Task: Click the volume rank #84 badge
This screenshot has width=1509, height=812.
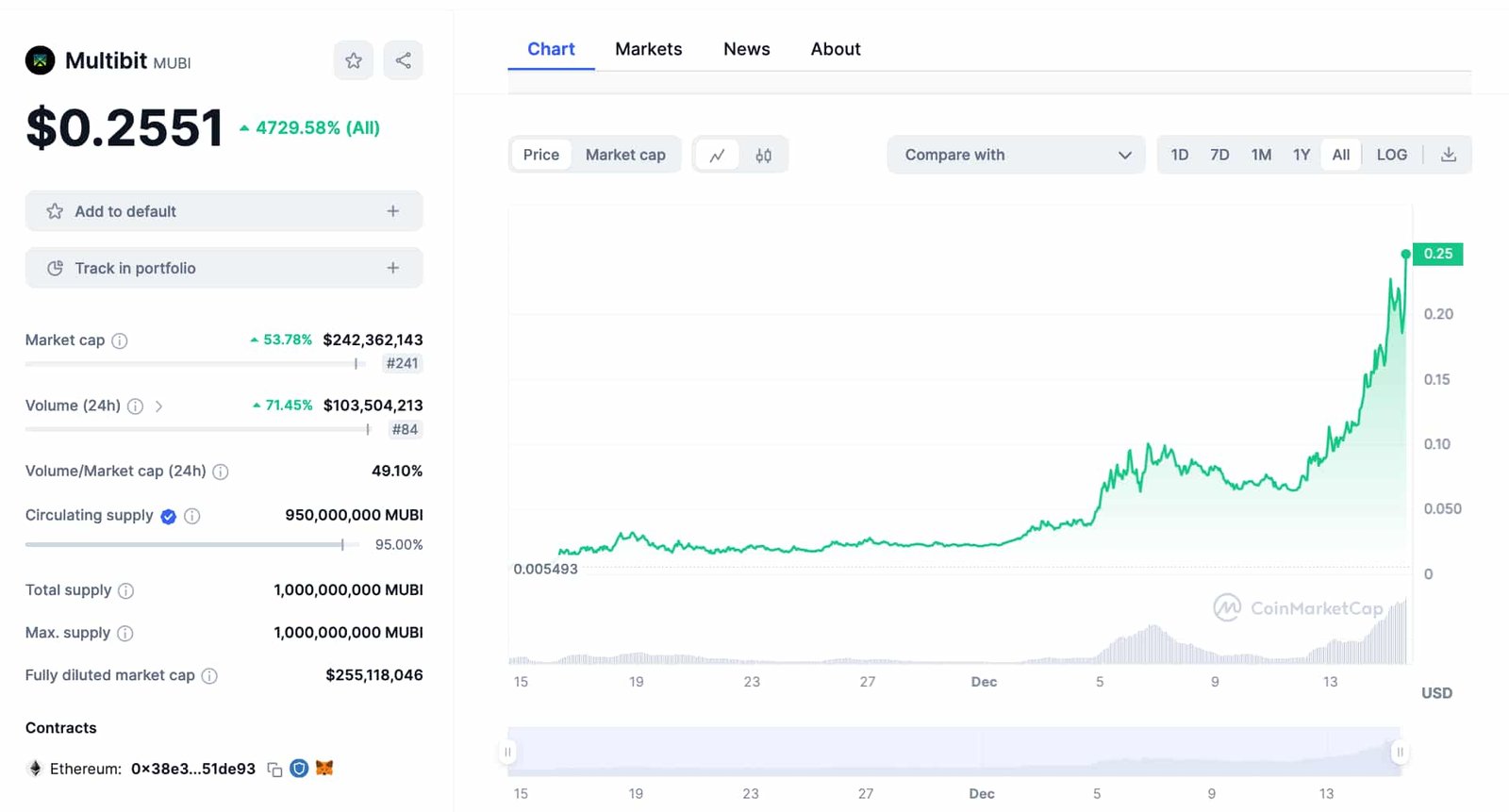Action: 406,430
